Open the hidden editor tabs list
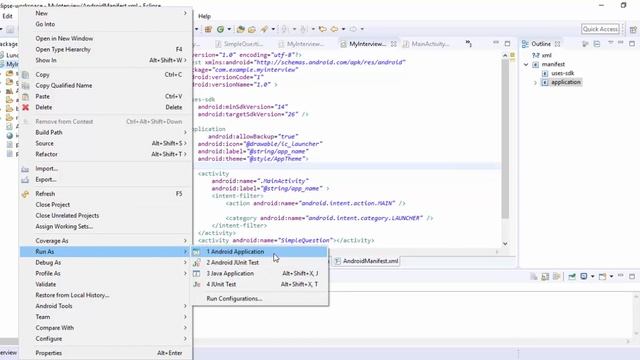This screenshot has height=360, width=640. pyautogui.click(x=469, y=44)
